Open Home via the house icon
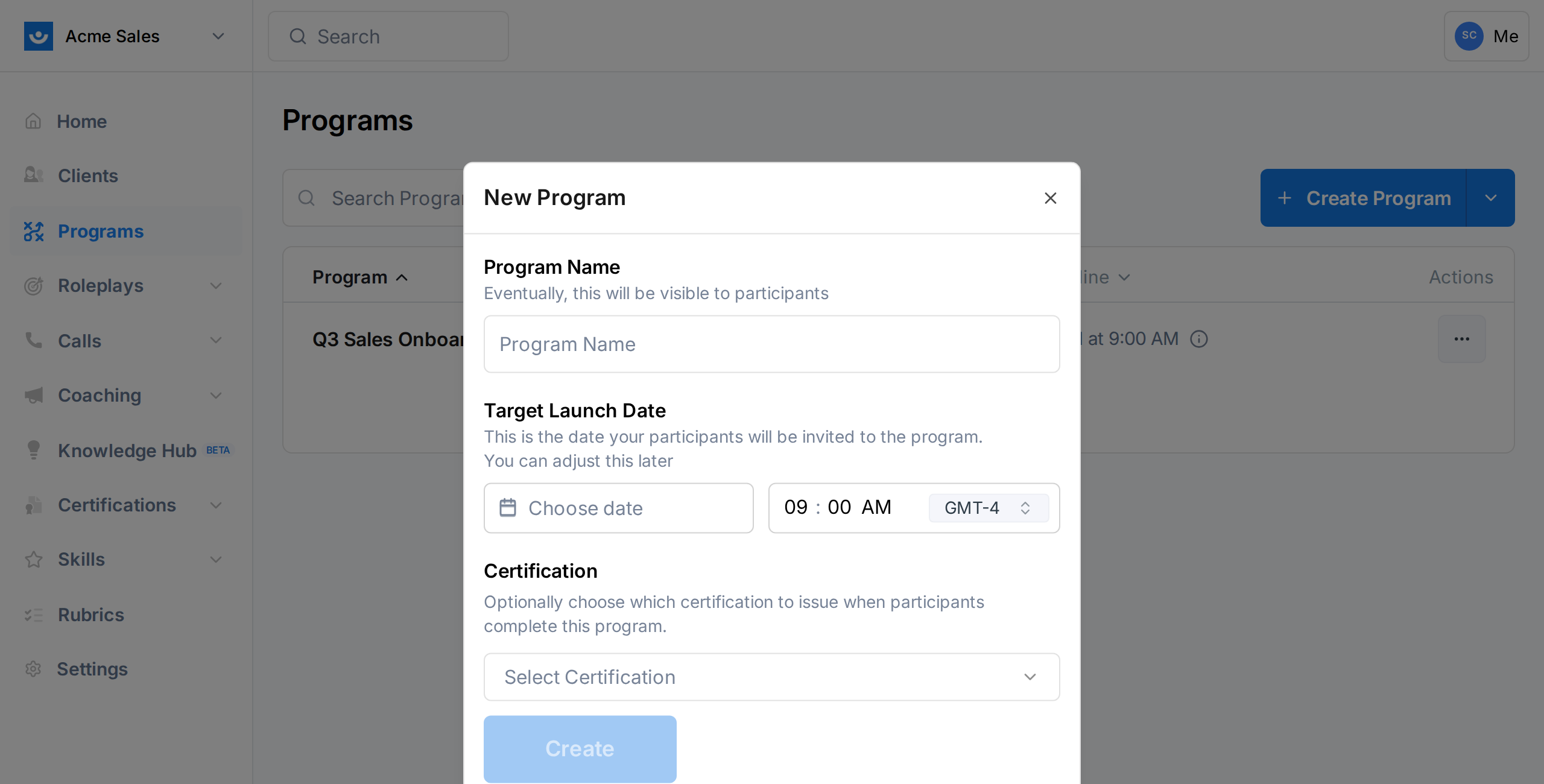The height and width of the screenshot is (784, 1544). click(33, 121)
